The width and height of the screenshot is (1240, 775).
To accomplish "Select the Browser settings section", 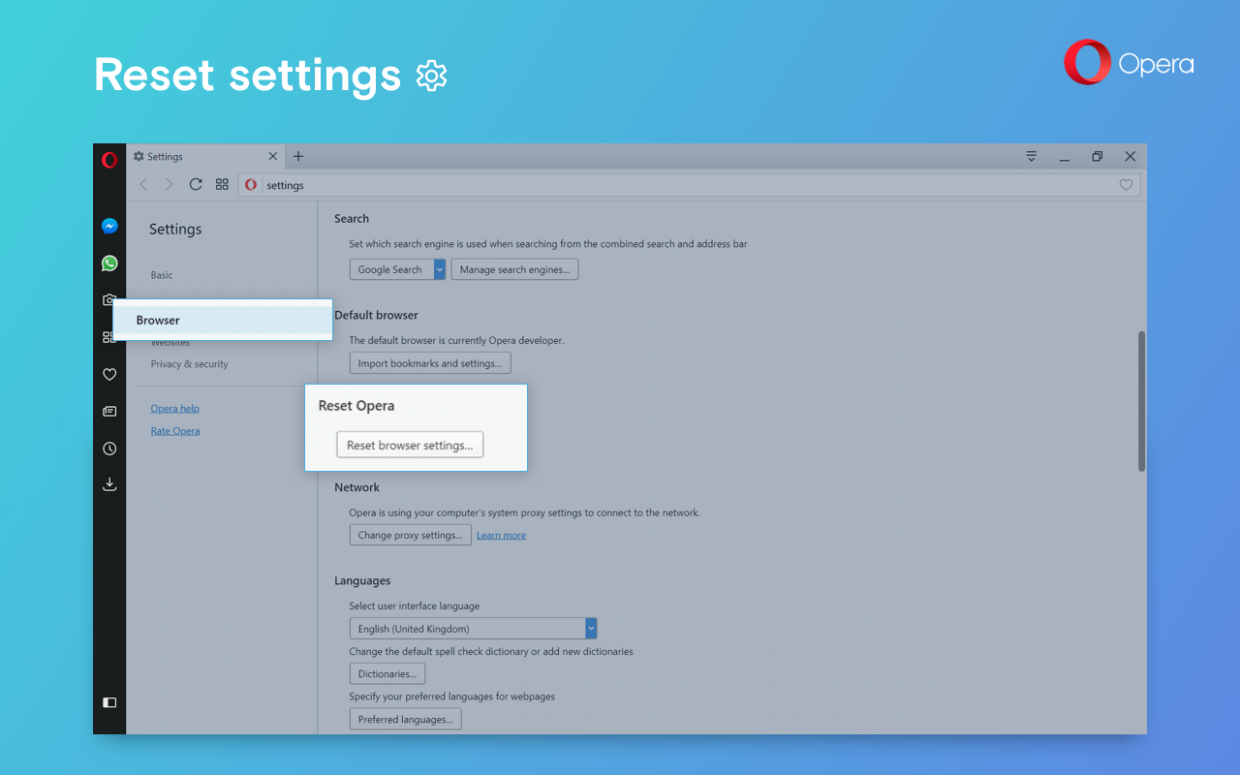I will coord(158,319).
